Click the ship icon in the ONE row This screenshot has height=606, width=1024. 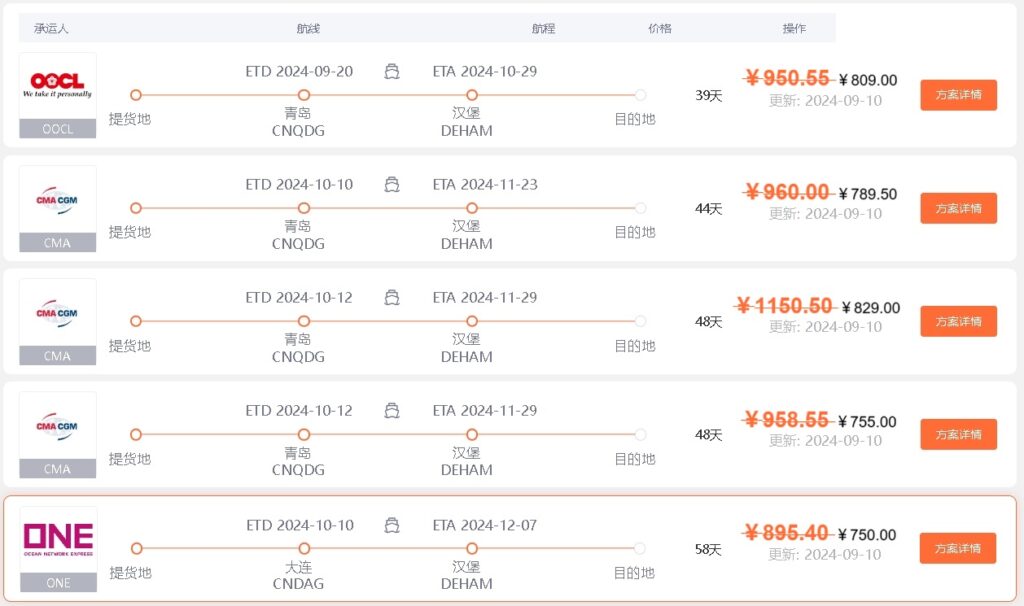(x=392, y=525)
